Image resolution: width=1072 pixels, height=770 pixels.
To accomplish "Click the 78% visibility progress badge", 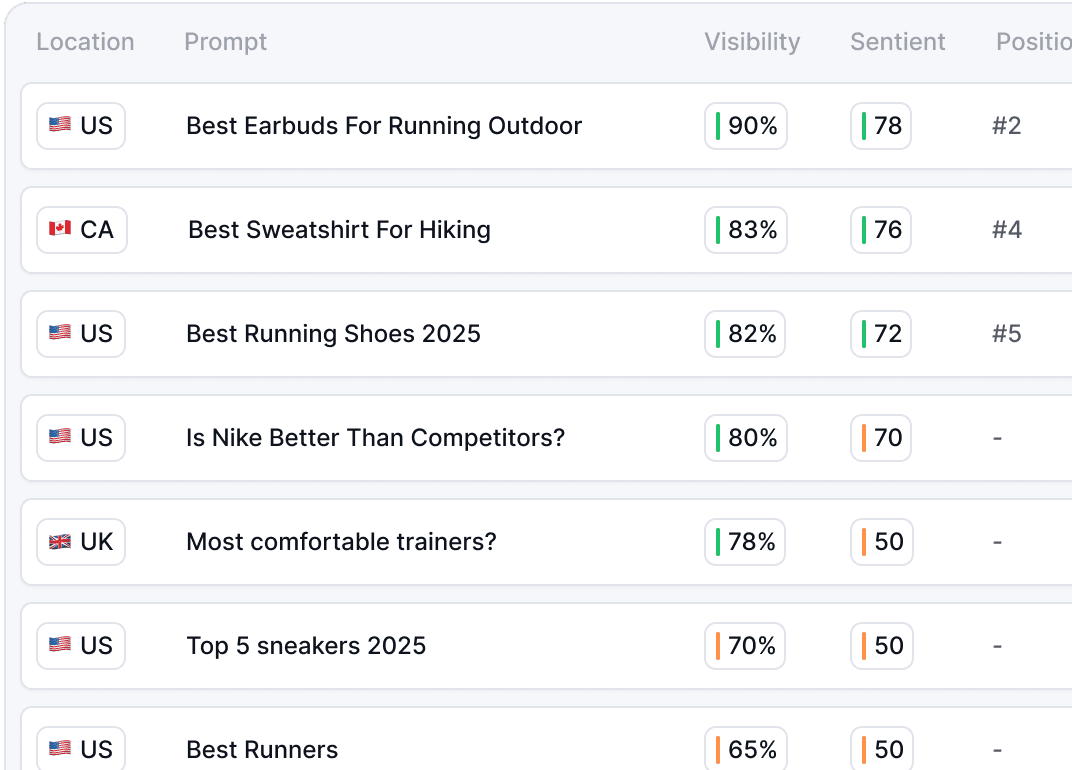I will pos(744,542).
